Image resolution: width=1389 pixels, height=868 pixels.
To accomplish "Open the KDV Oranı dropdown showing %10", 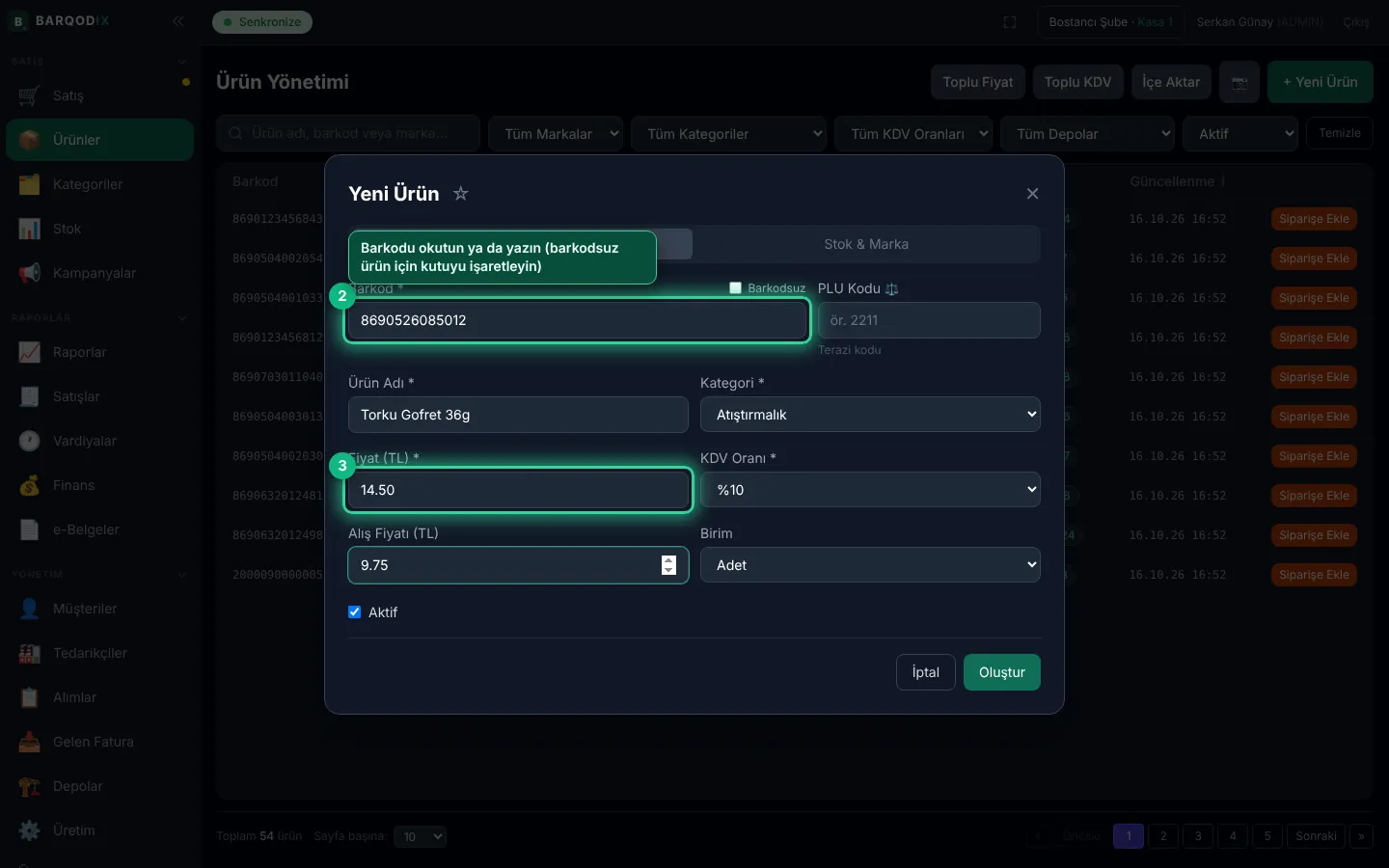I will (870, 490).
